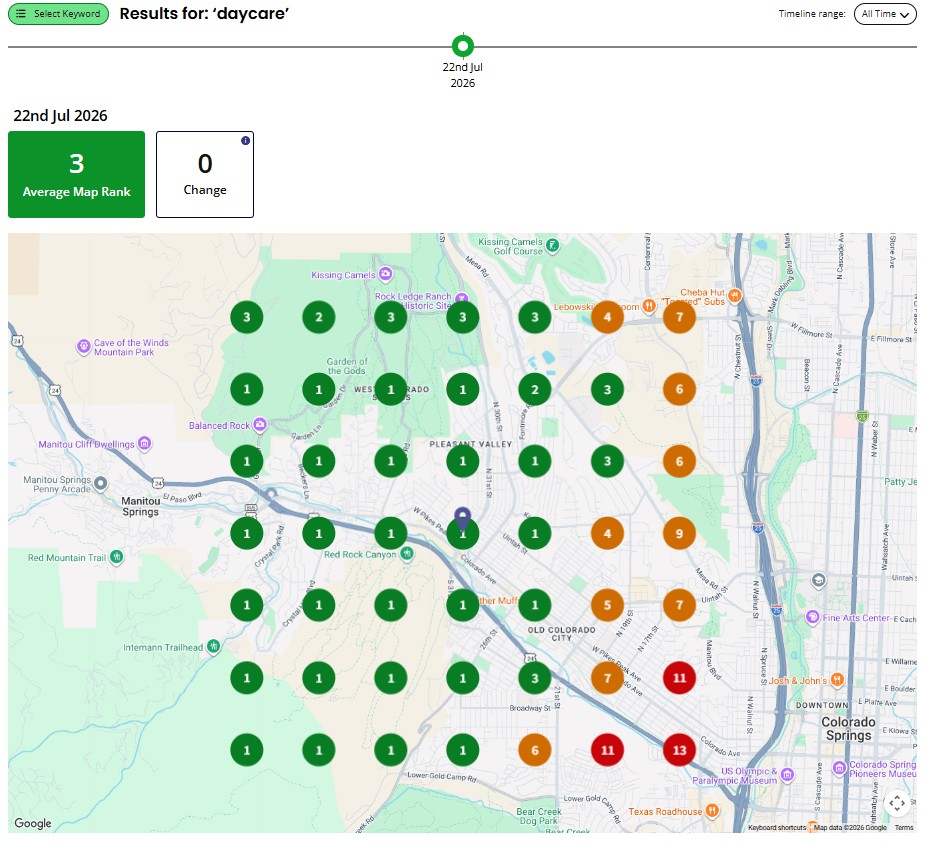Toggle the map fullscreen view icon
The width and height of the screenshot is (928, 846).
897,803
